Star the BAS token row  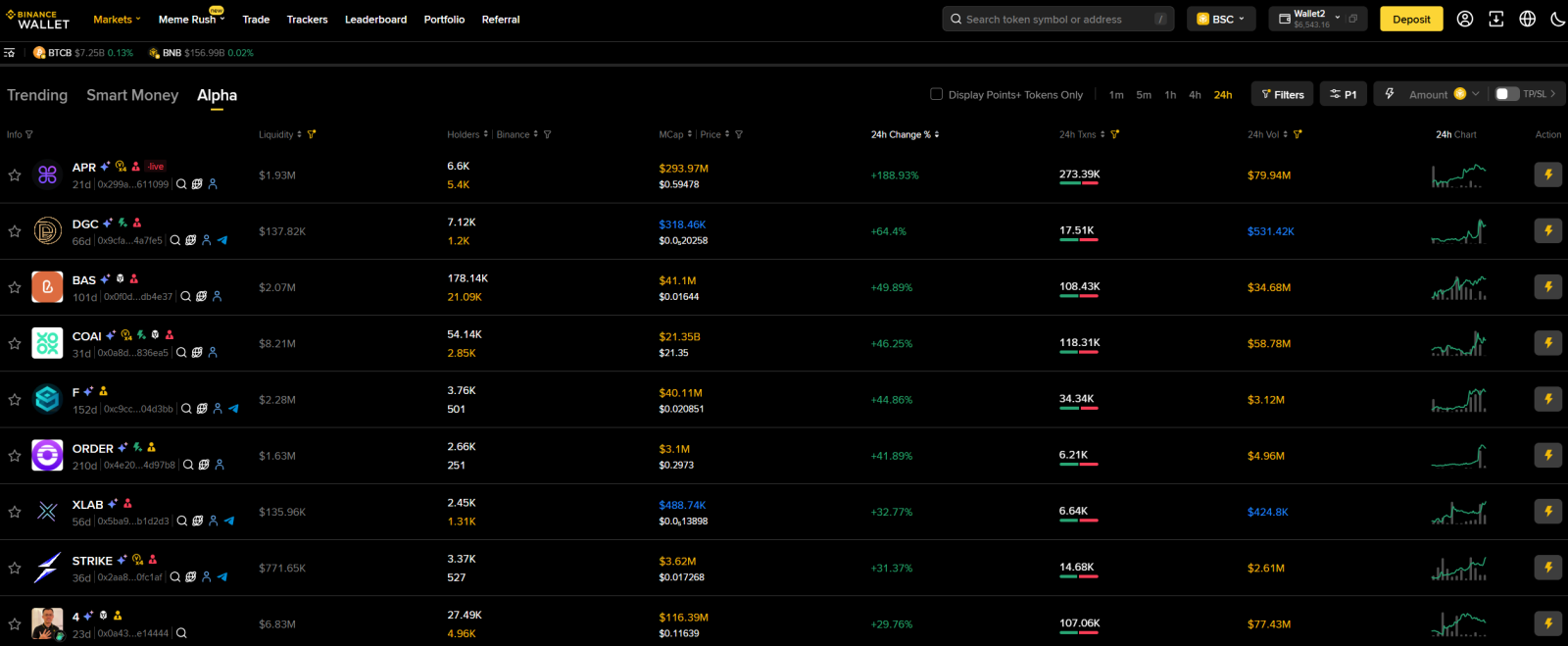[15, 287]
